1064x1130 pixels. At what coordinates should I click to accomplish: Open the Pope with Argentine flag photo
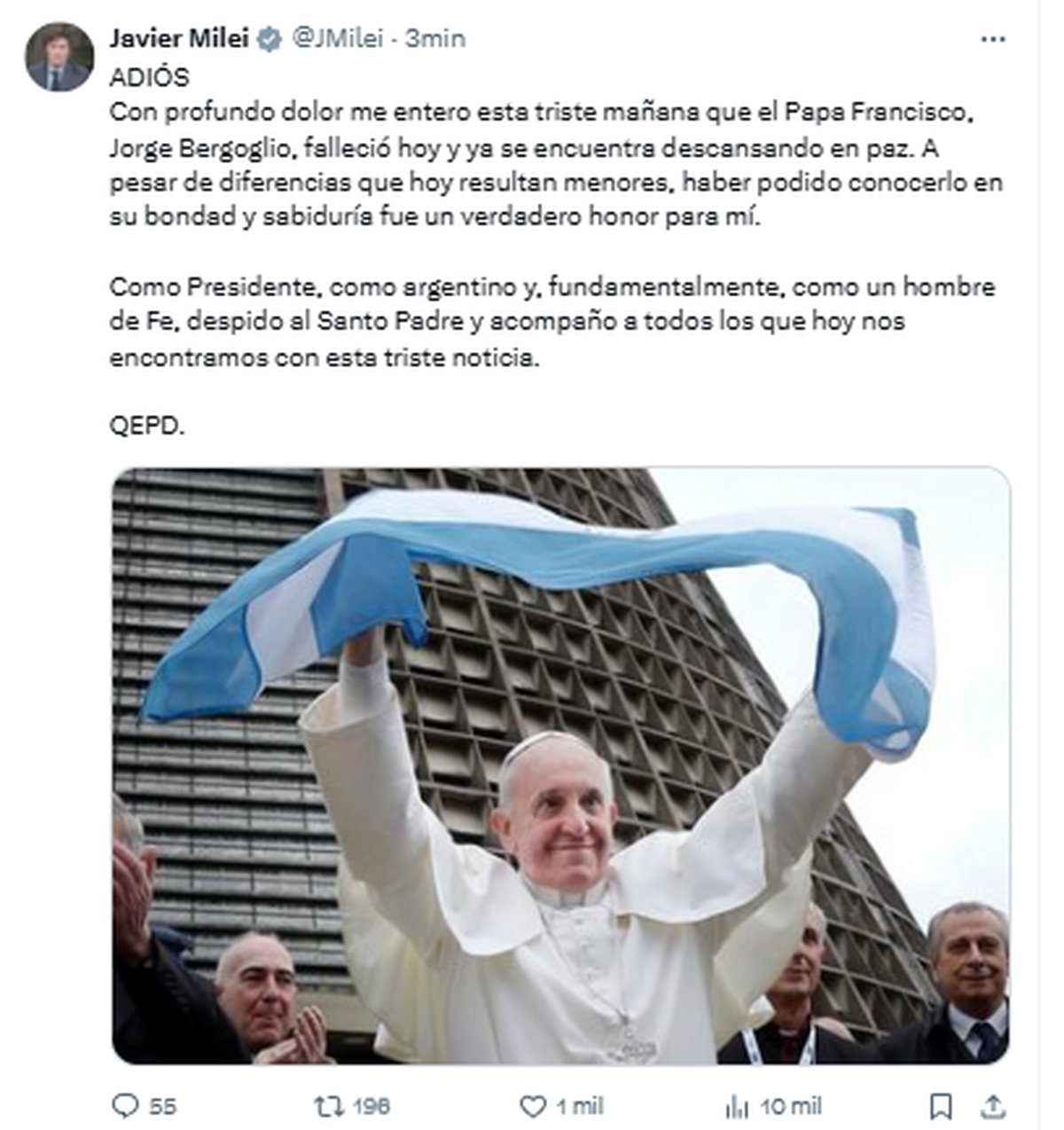(x=560, y=765)
